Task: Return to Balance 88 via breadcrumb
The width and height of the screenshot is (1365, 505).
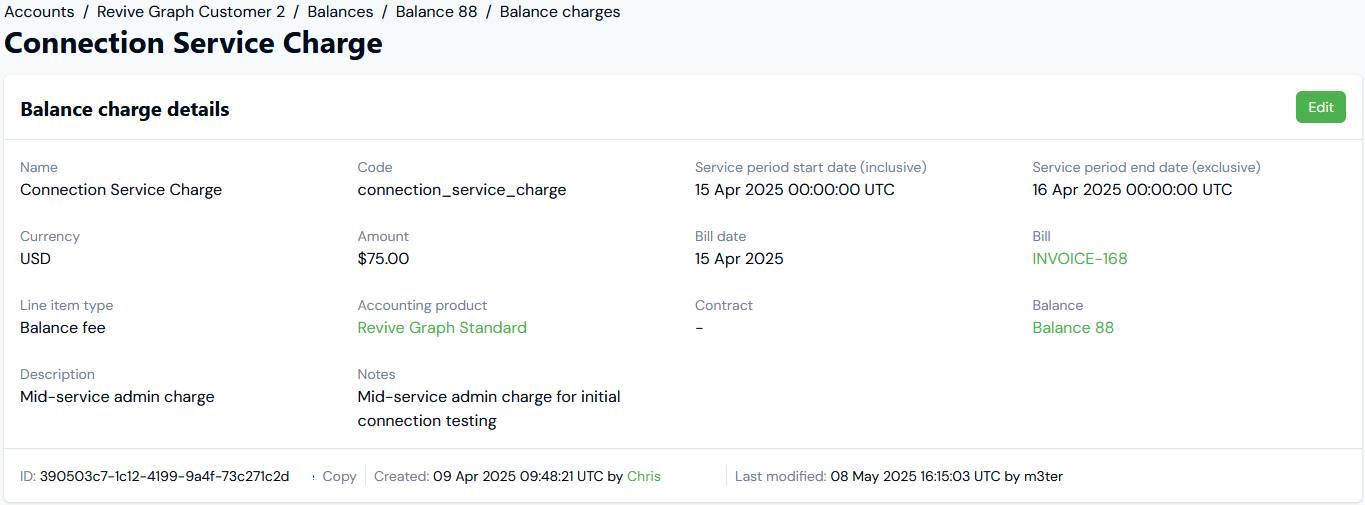Action: tap(436, 12)
